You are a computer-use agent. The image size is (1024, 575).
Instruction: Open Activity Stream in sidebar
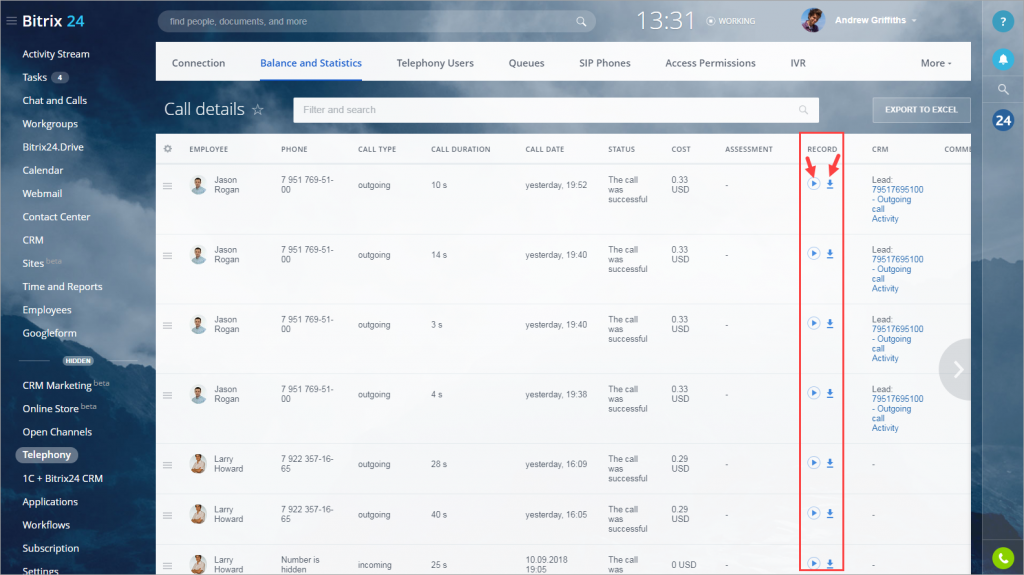[56, 54]
